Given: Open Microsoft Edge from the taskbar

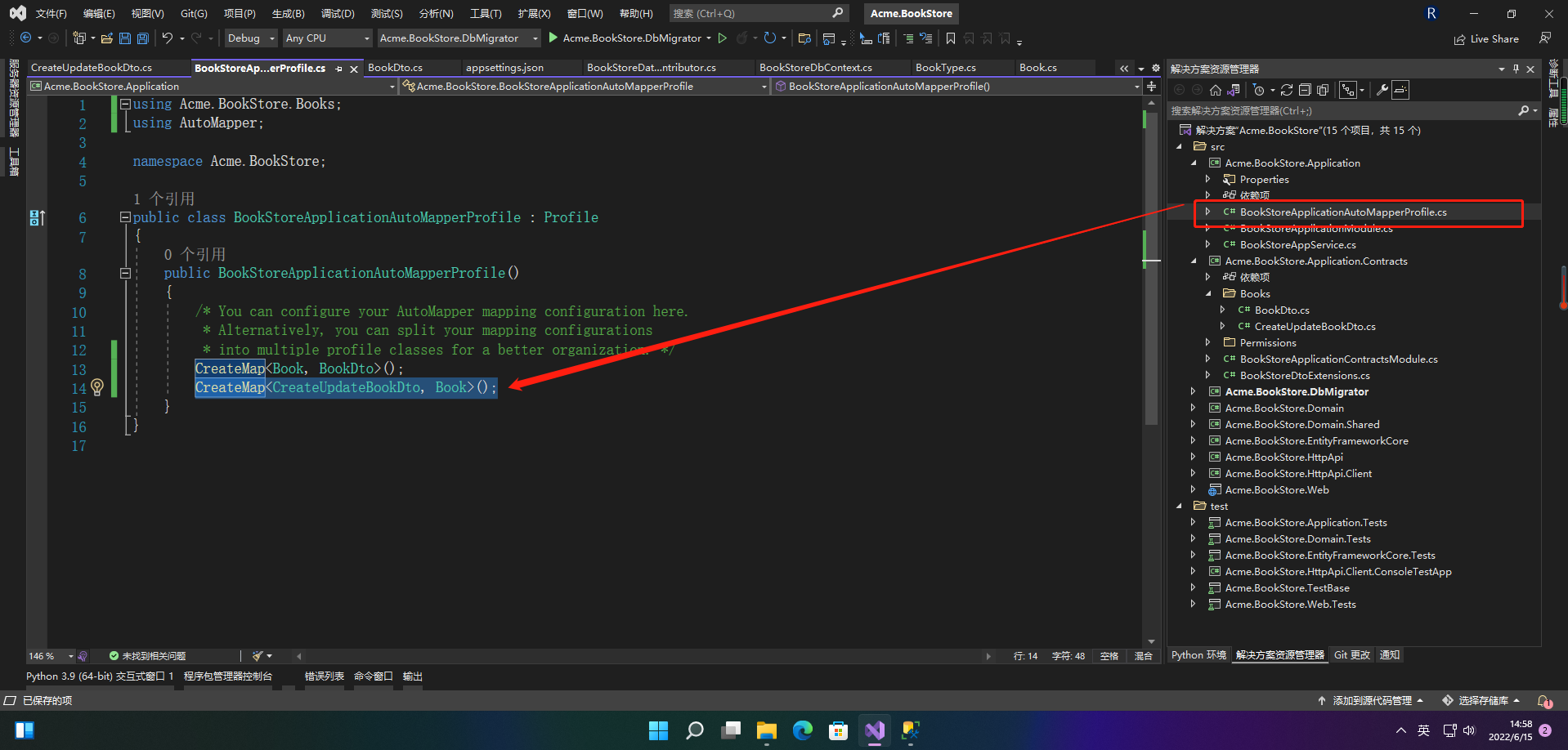Looking at the screenshot, I should (x=803, y=730).
